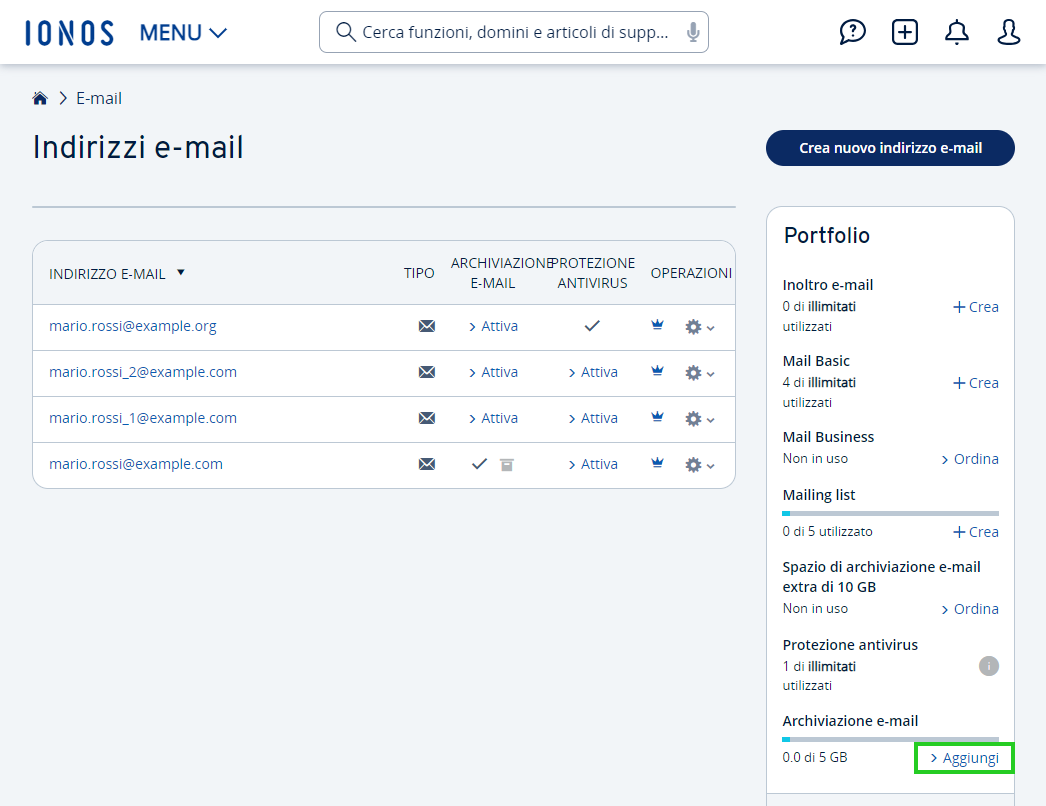This screenshot has width=1046, height=806.
Task: Click envelope type icon for mario.rossi@example.org
Action: [x=427, y=326]
